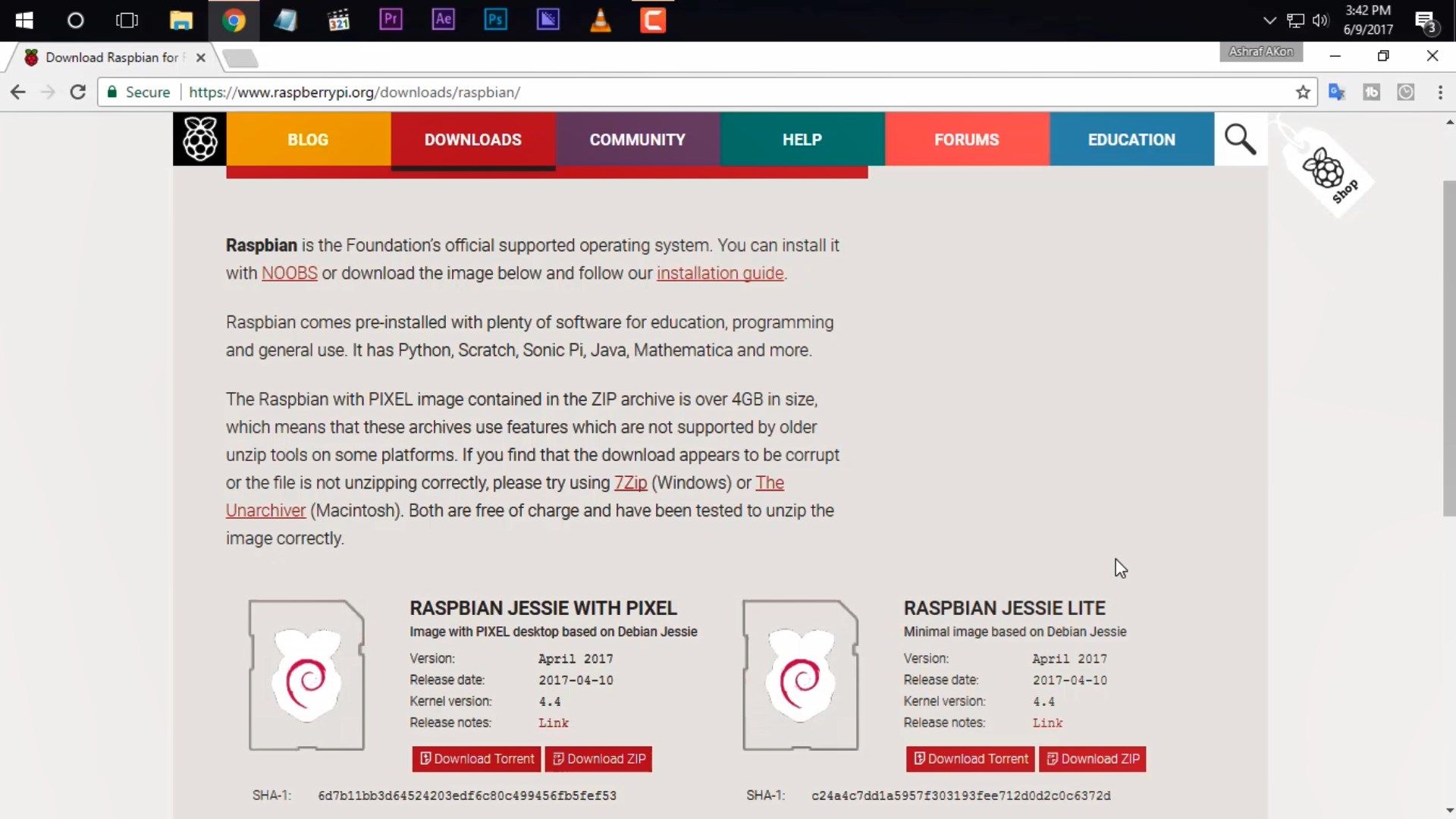Click the Raspberry Pi logo home icon
Screen dimensions: 1456x819
click(199, 139)
